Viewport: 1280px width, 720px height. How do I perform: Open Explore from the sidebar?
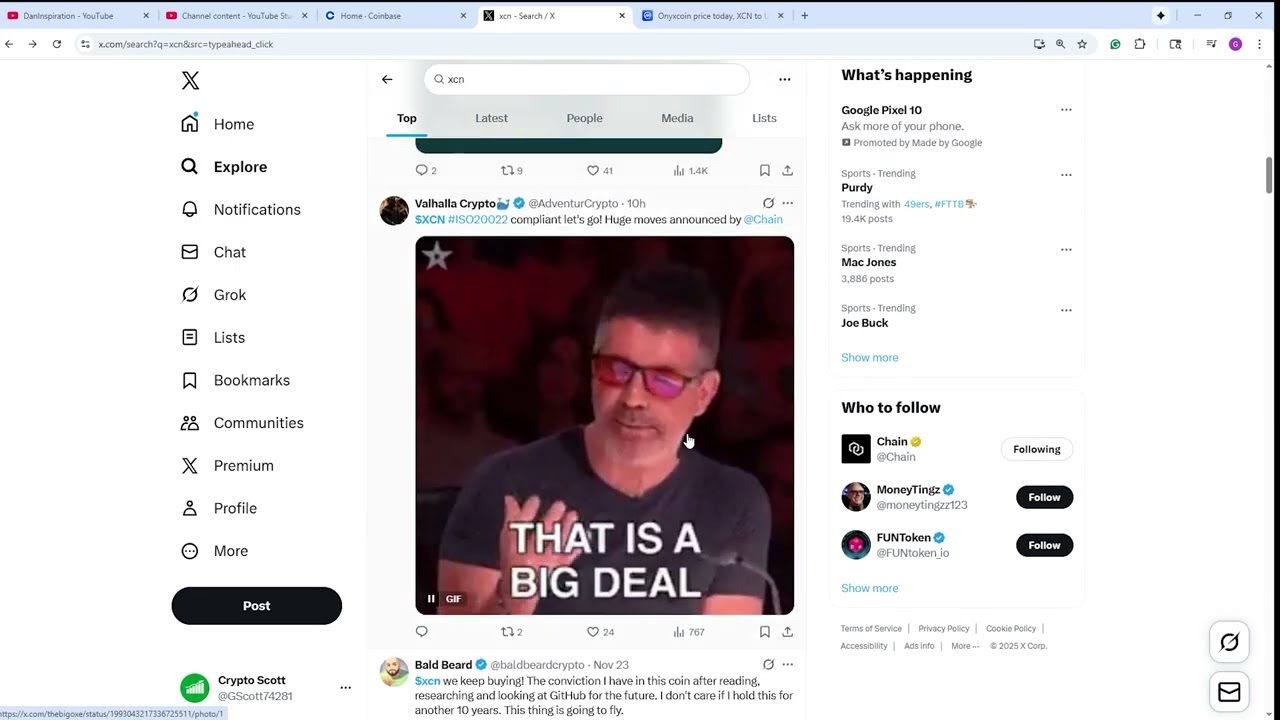pyautogui.click(x=224, y=167)
